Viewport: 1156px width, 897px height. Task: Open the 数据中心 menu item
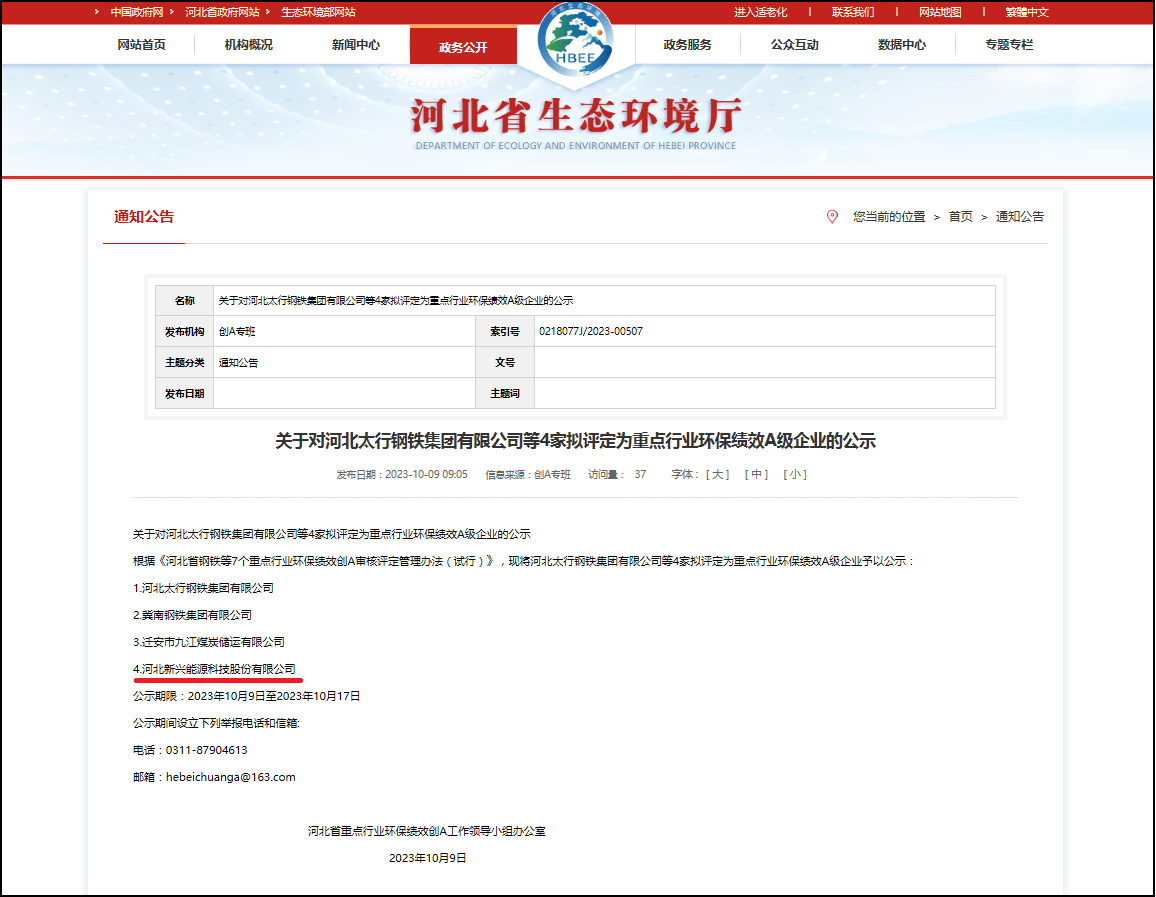point(902,45)
